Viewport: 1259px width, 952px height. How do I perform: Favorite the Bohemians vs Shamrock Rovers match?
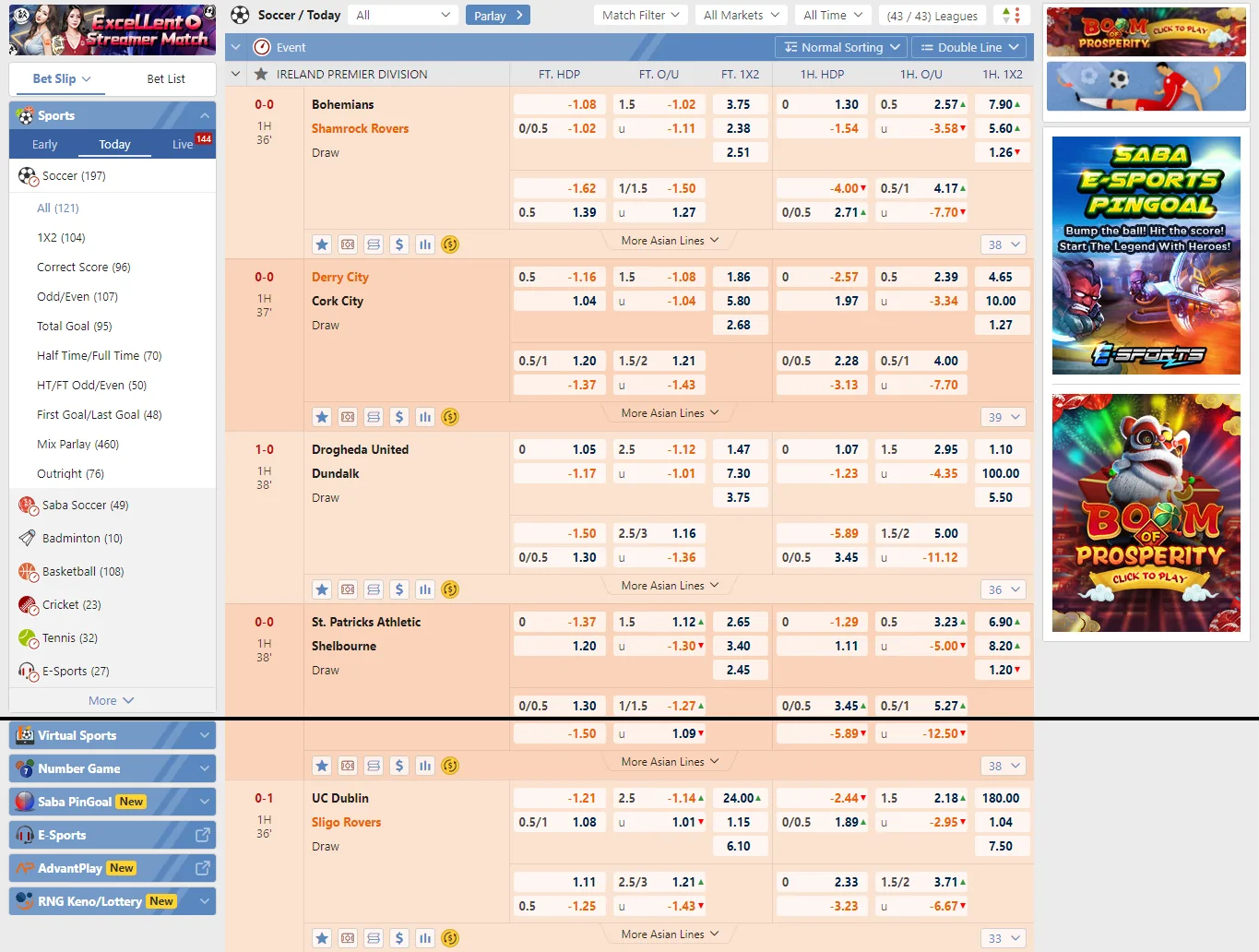(322, 244)
